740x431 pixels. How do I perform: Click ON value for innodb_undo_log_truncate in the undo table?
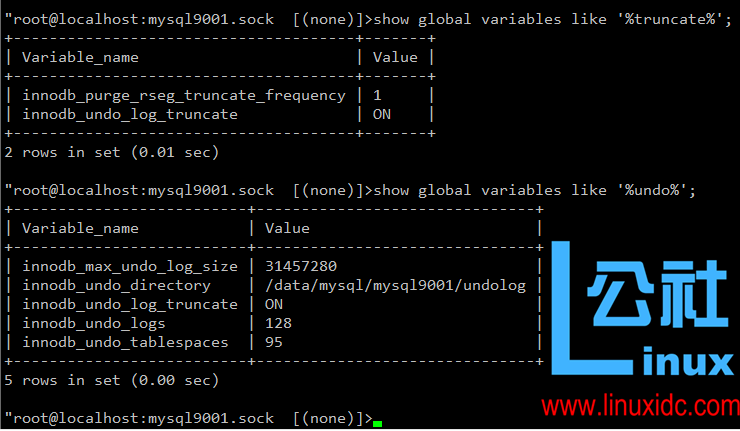[274, 304]
